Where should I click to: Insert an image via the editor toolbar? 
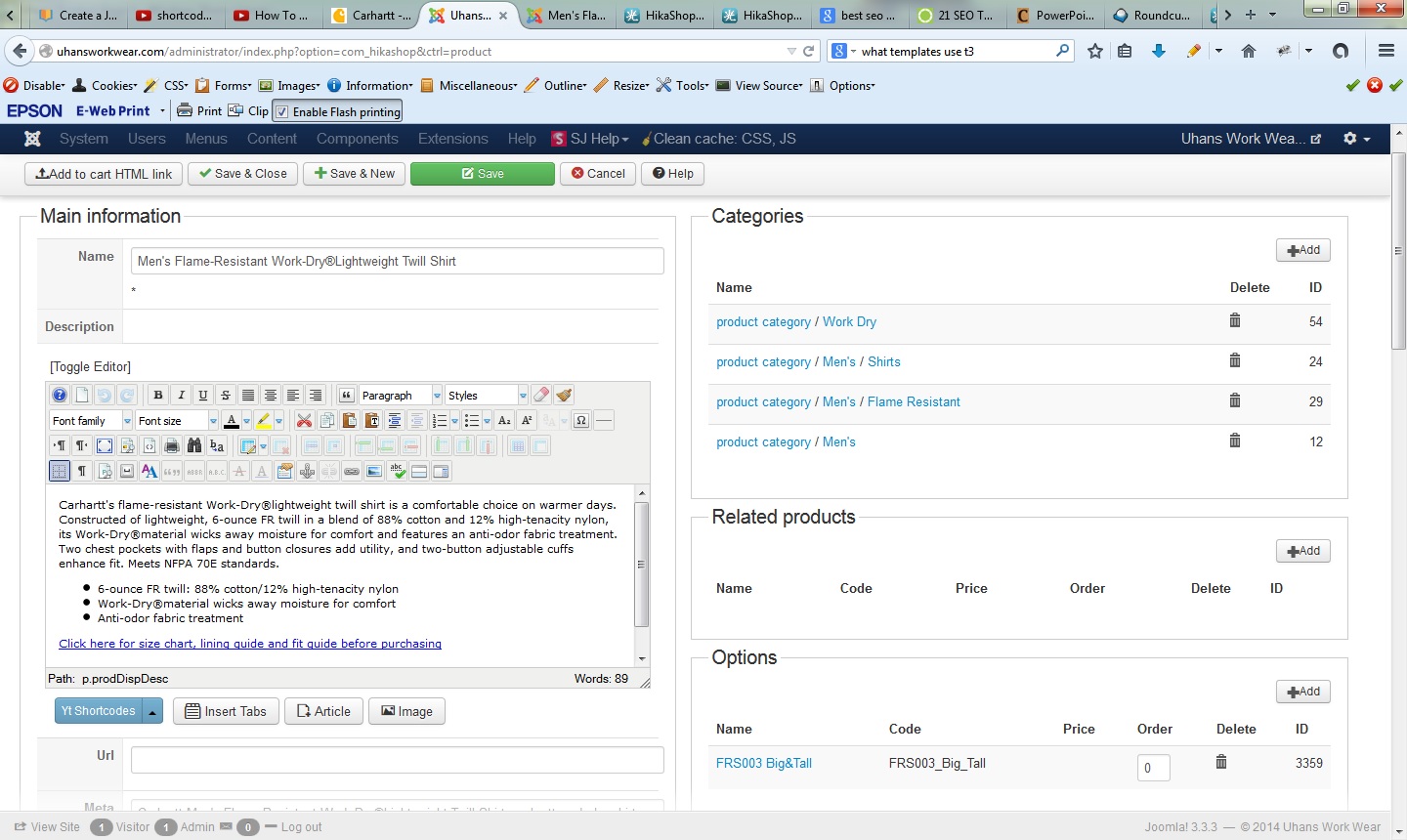tap(374, 472)
